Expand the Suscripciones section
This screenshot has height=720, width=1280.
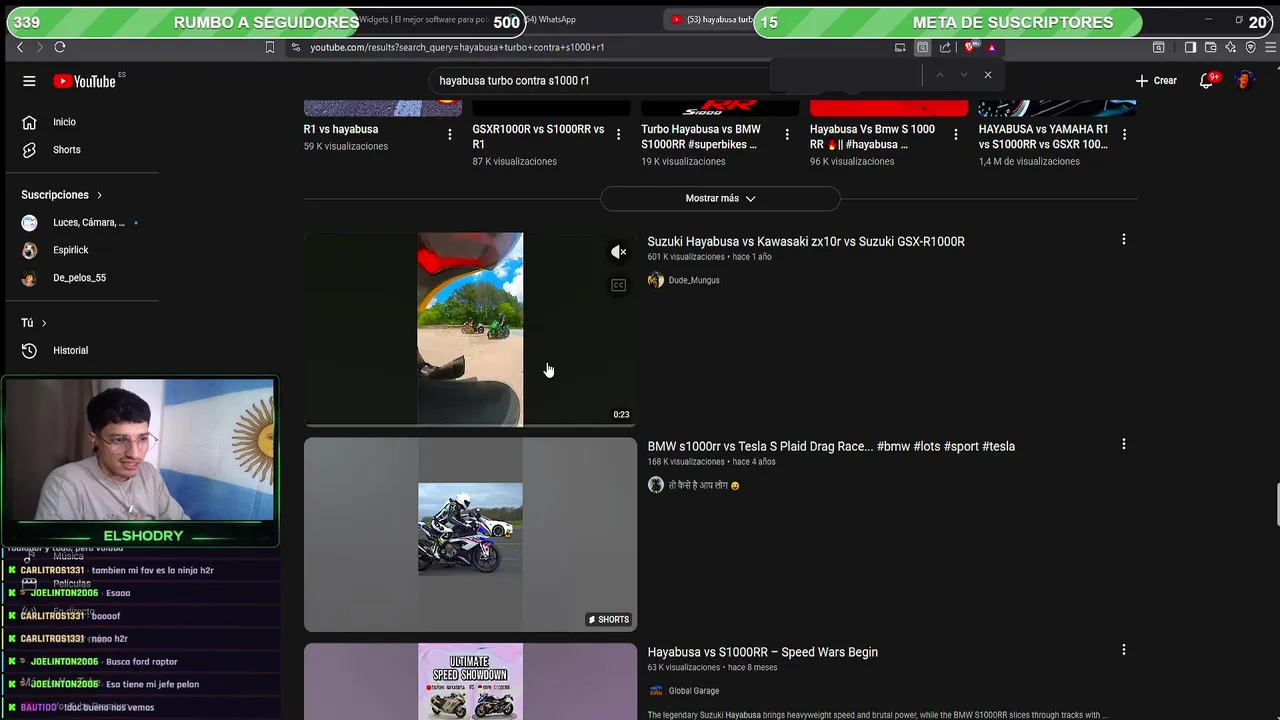(62, 195)
